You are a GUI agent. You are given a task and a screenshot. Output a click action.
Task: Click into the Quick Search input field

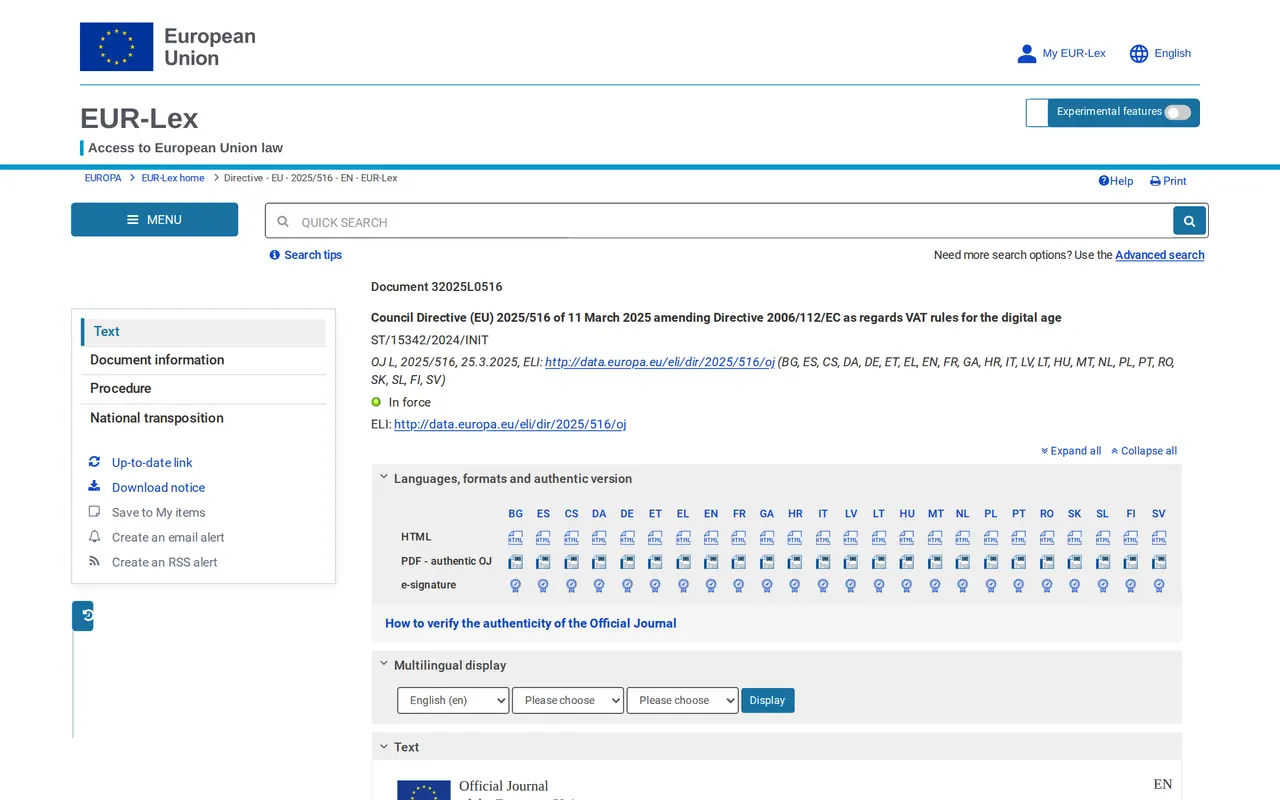(720, 222)
